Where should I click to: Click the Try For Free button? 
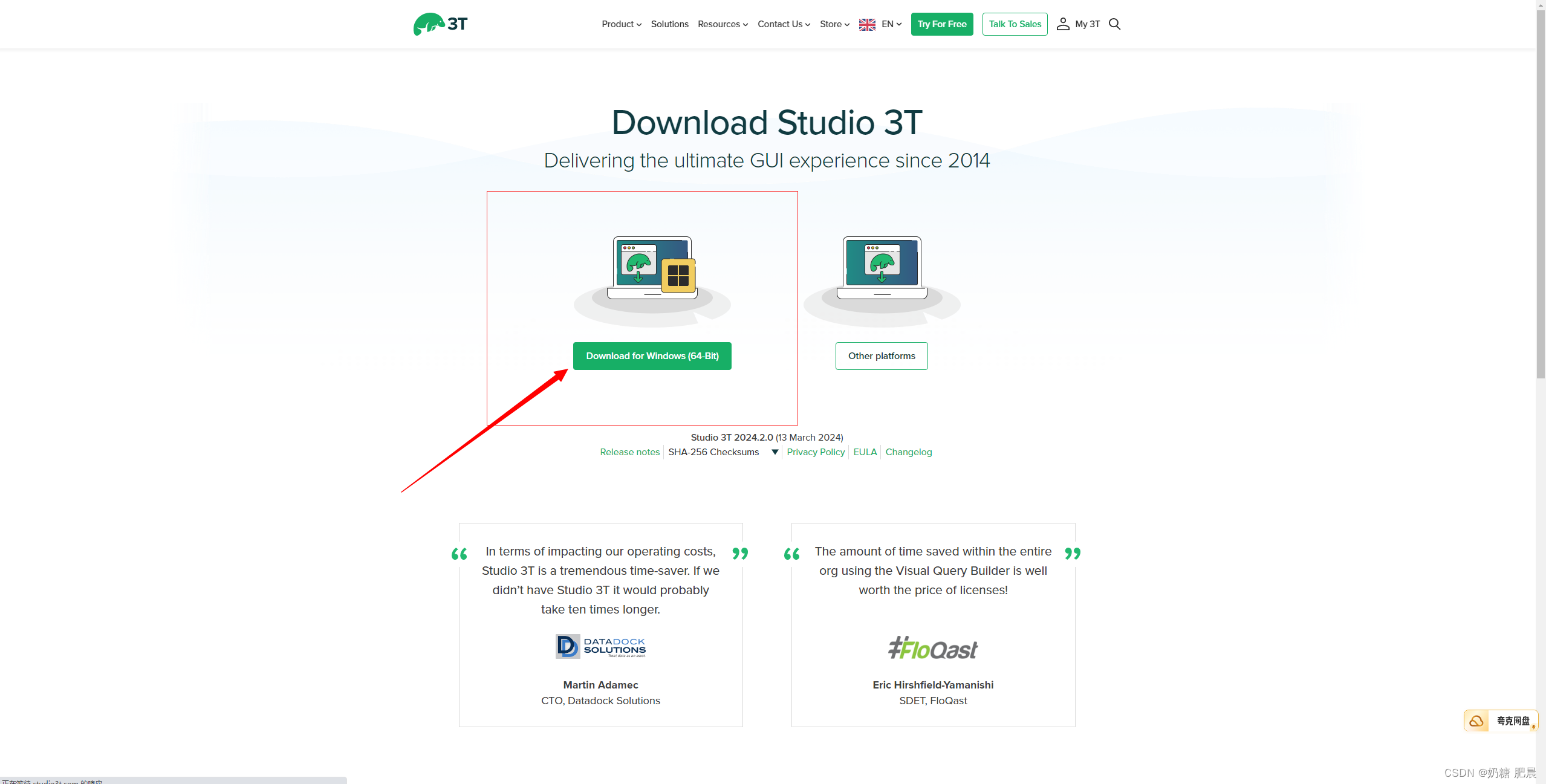coord(941,24)
